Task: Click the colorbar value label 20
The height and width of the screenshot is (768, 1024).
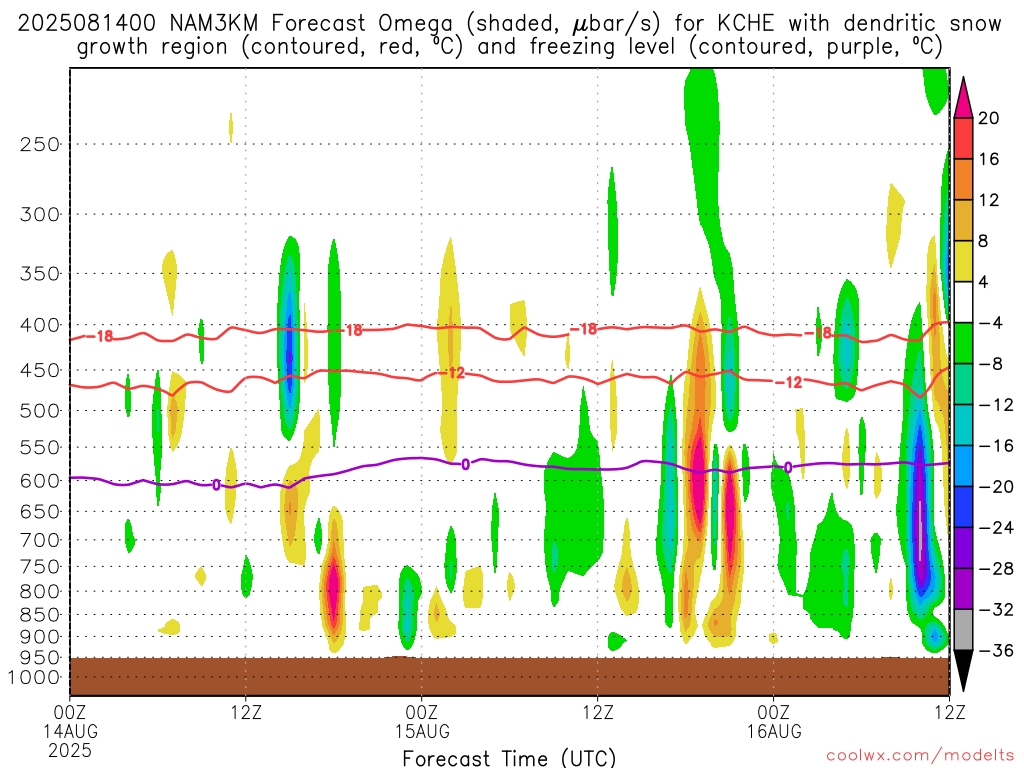Action: click(989, 118)
